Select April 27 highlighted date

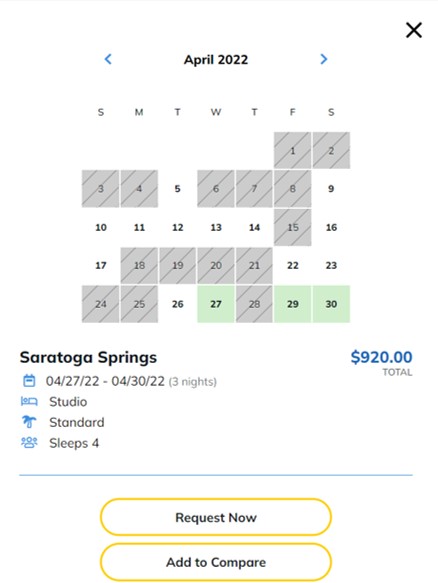pos(216,304)
